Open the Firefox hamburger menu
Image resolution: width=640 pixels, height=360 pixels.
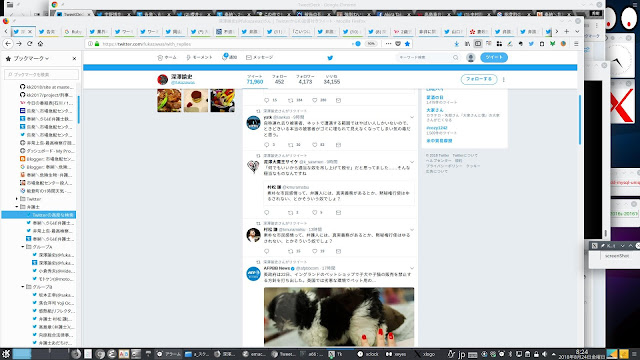[576, 44]
